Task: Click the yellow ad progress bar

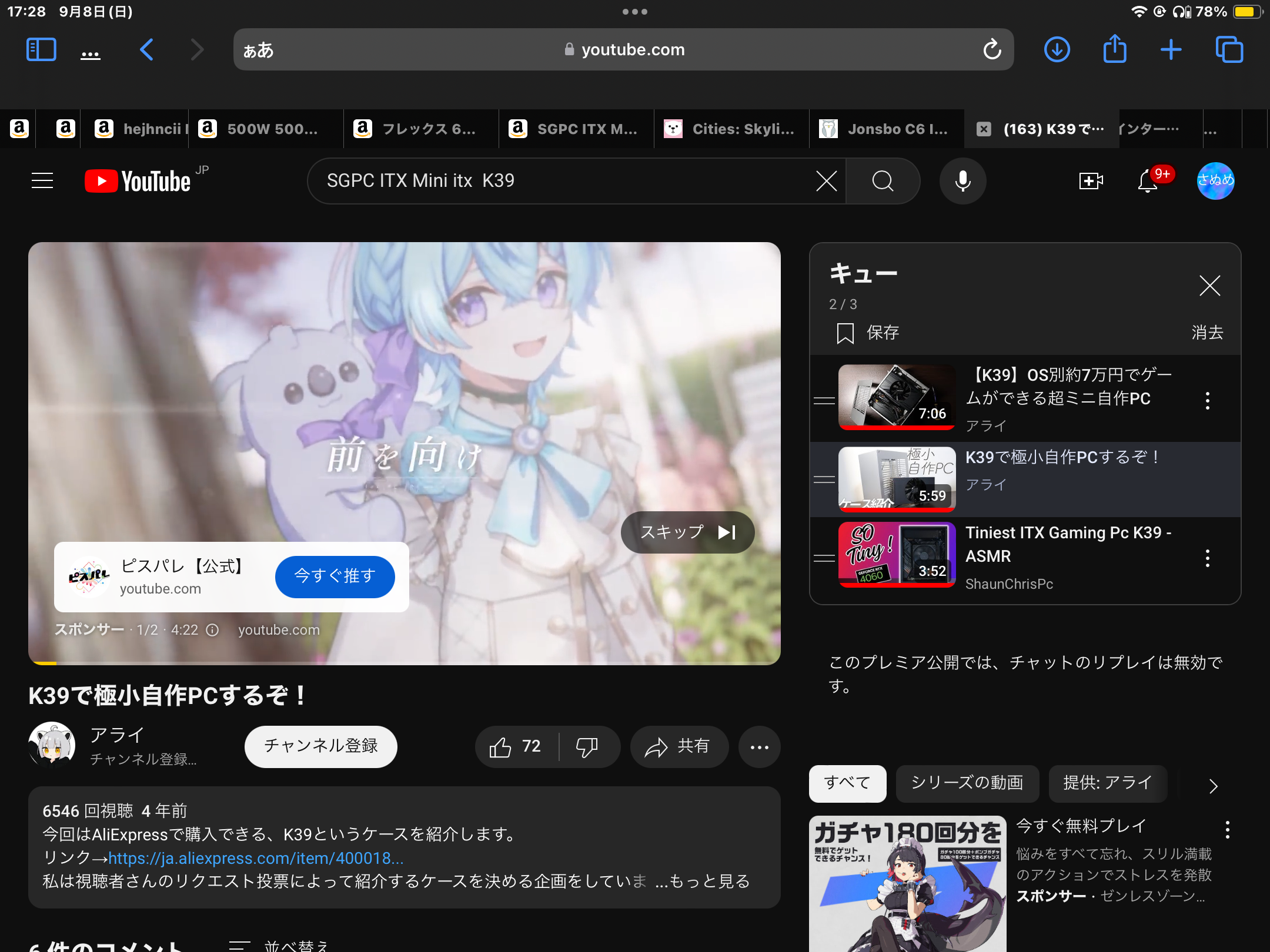Action: click(x=45, y=663)
